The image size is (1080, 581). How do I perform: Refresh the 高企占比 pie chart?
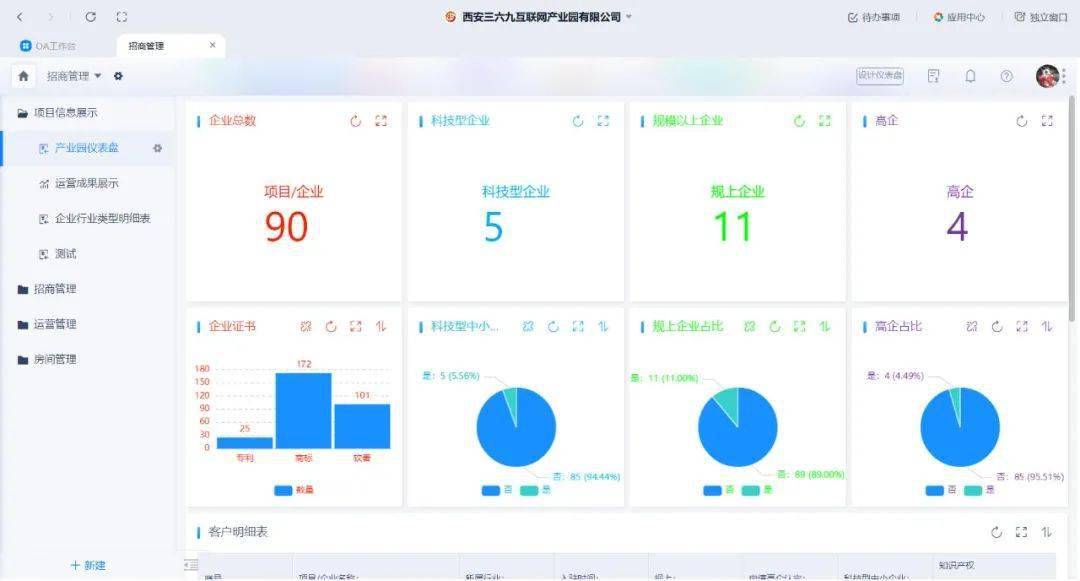point(997,326)
